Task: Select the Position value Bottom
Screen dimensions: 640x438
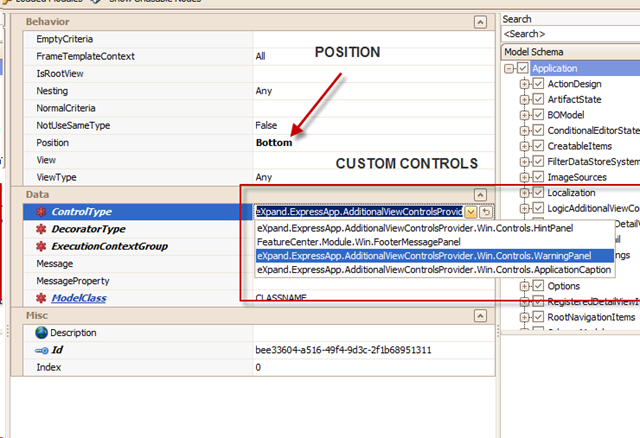Action: click(274, 142)
